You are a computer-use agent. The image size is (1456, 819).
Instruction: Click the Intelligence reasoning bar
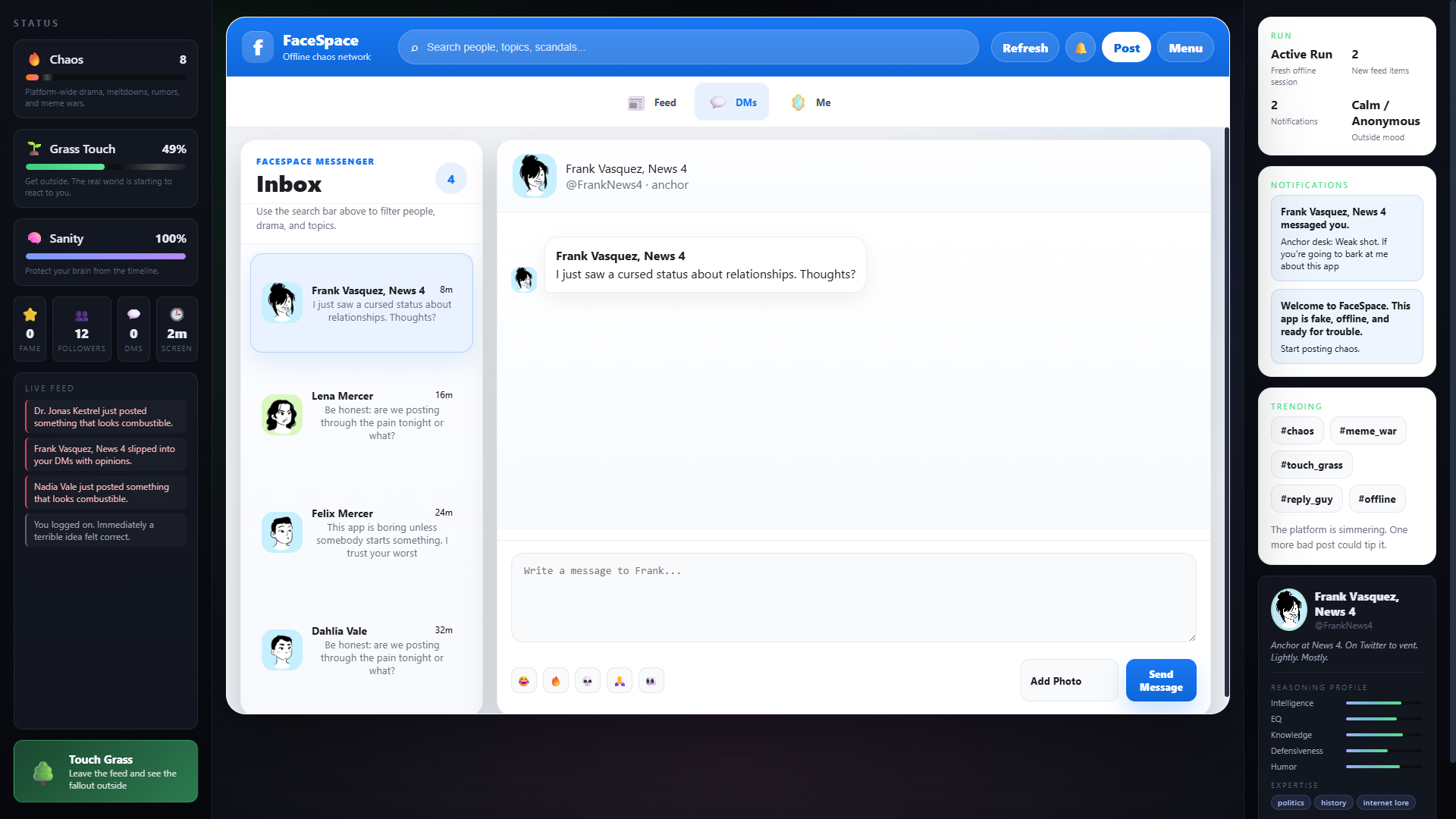pos(1384,703)
